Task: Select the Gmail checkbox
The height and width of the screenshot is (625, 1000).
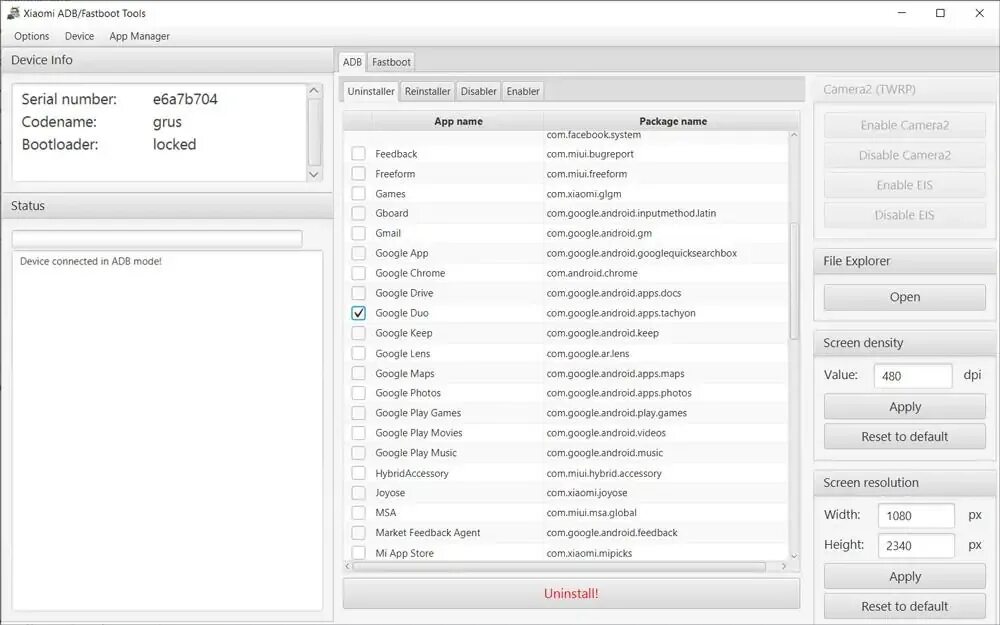Action: click(358, 233)
